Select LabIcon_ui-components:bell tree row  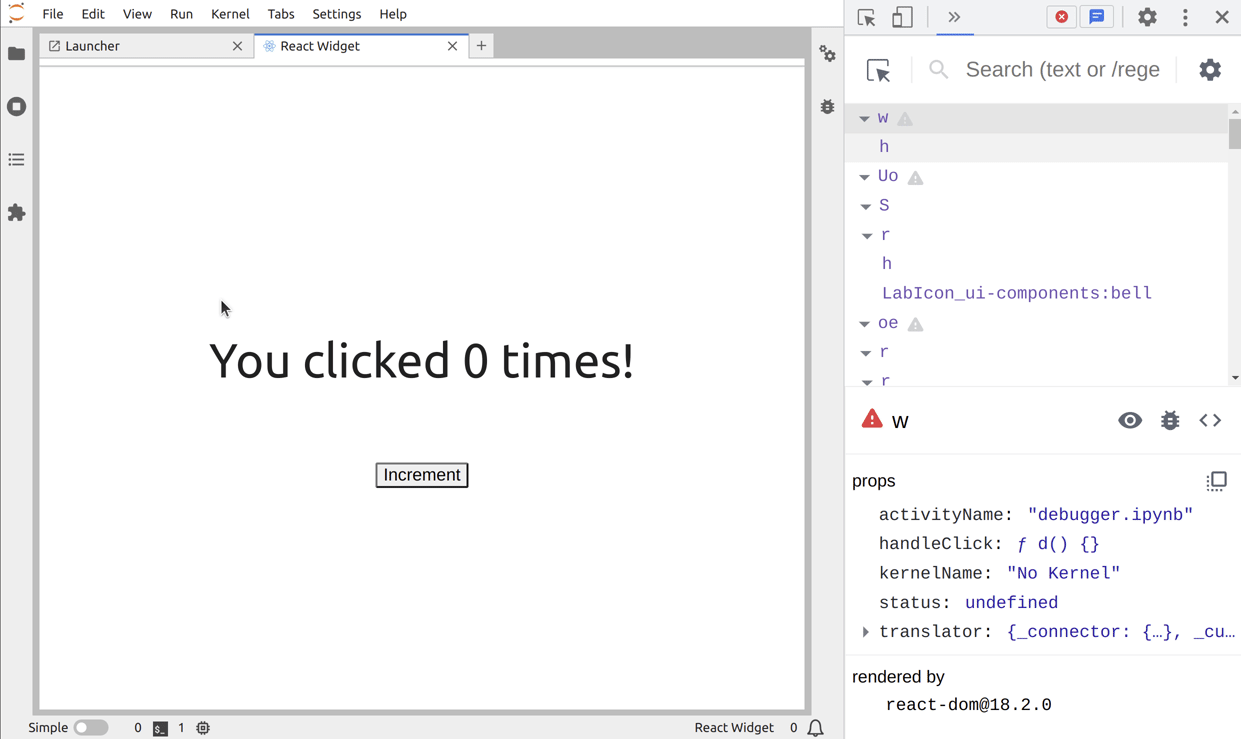[x=1036, y=293]
